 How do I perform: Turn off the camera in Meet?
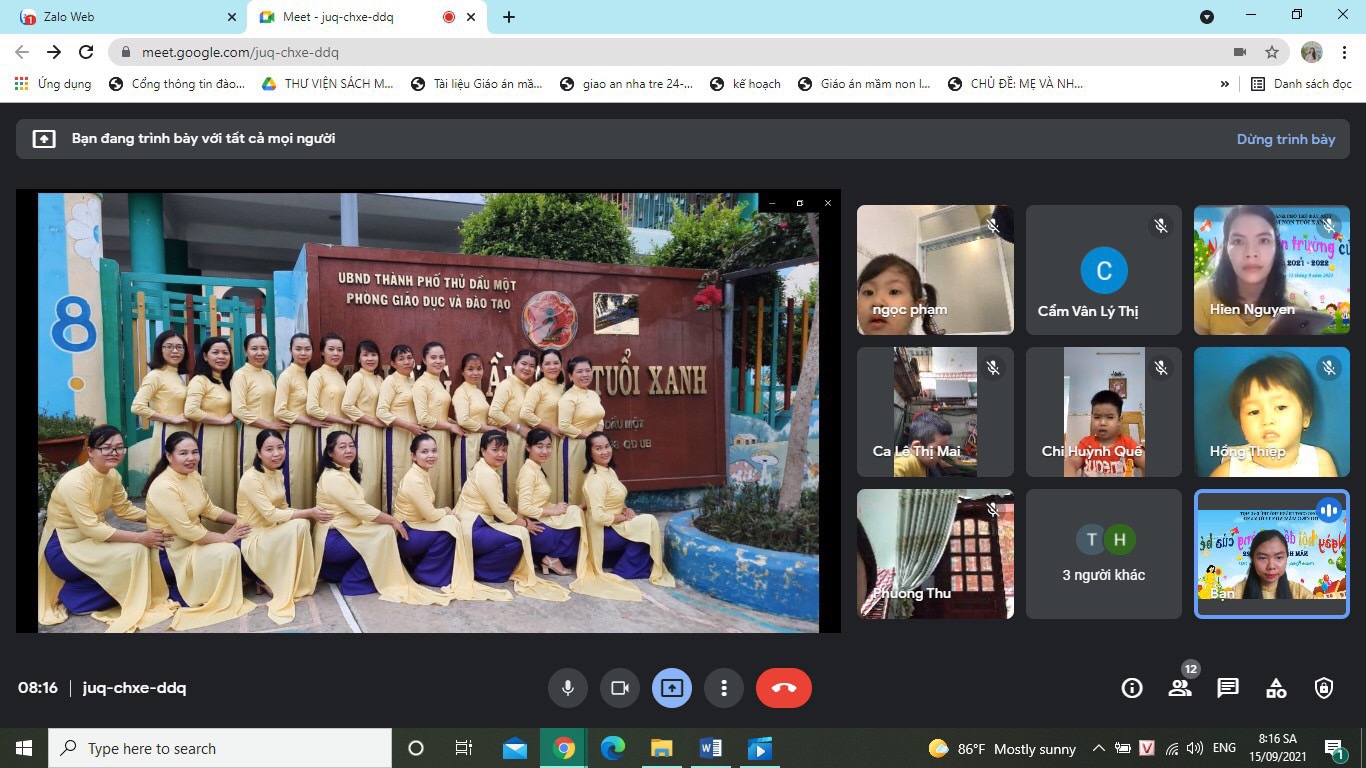(619, 688)
